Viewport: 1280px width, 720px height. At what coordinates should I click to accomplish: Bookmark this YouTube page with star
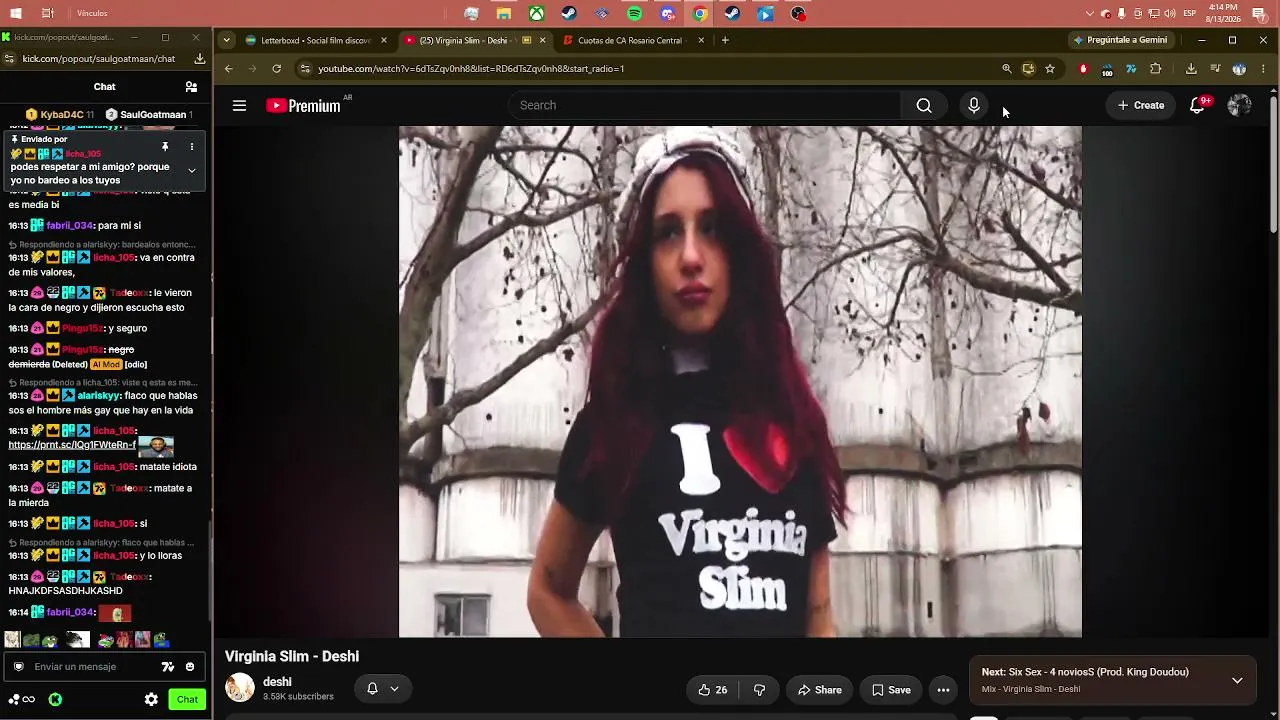[1050, 69]
